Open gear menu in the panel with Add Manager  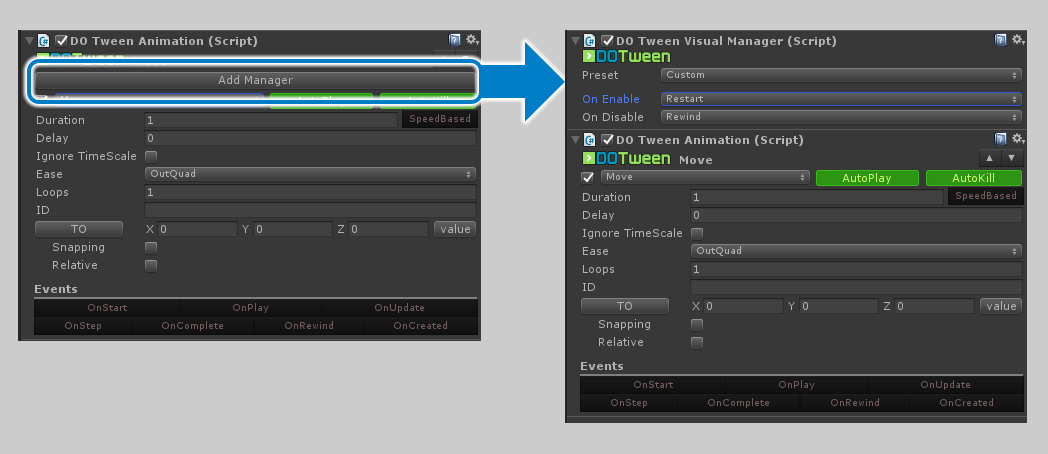[x=471, y=40]
